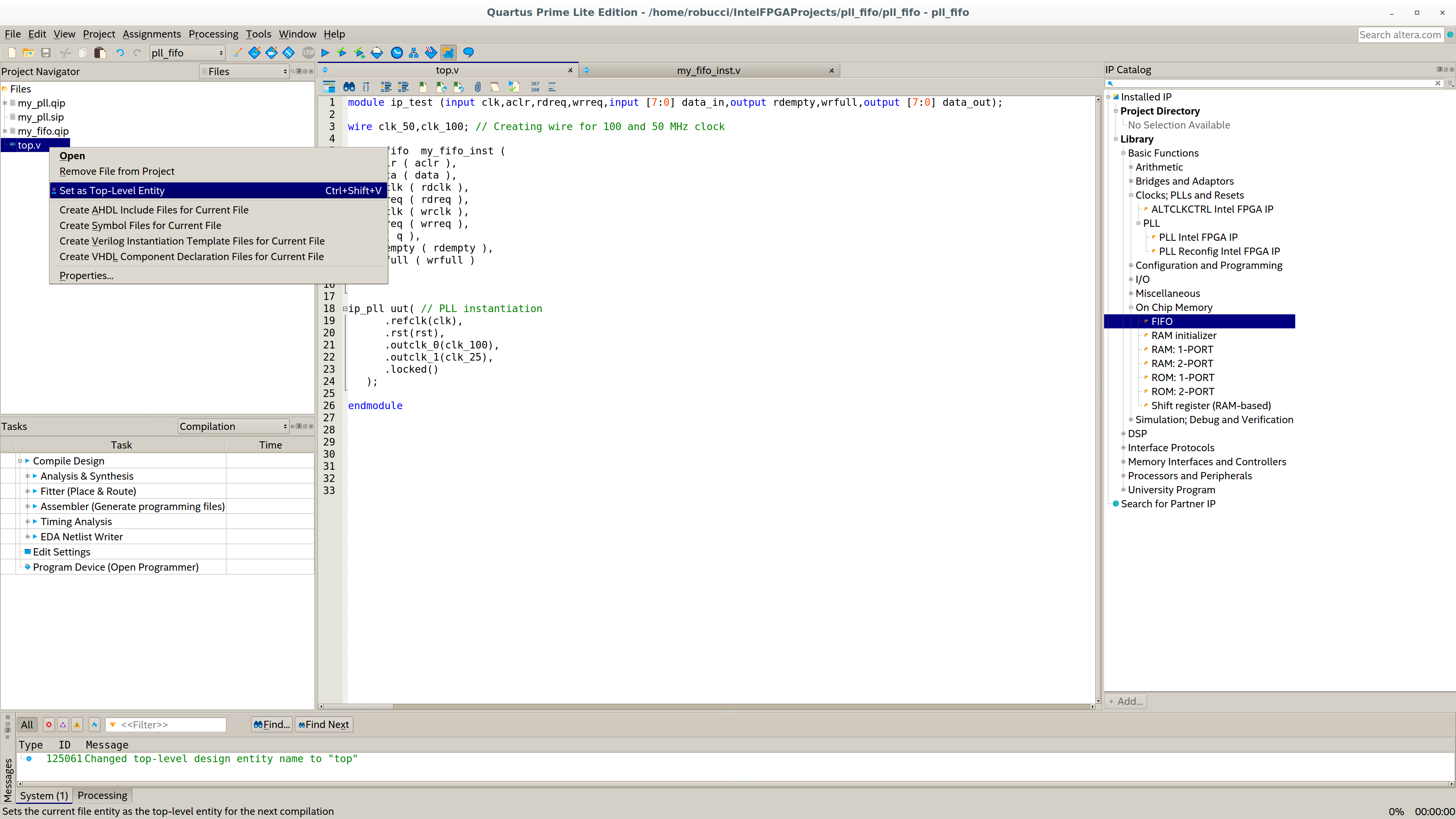Click Search for Partner IP link

pyautogui.click(x=1168, y=504)
